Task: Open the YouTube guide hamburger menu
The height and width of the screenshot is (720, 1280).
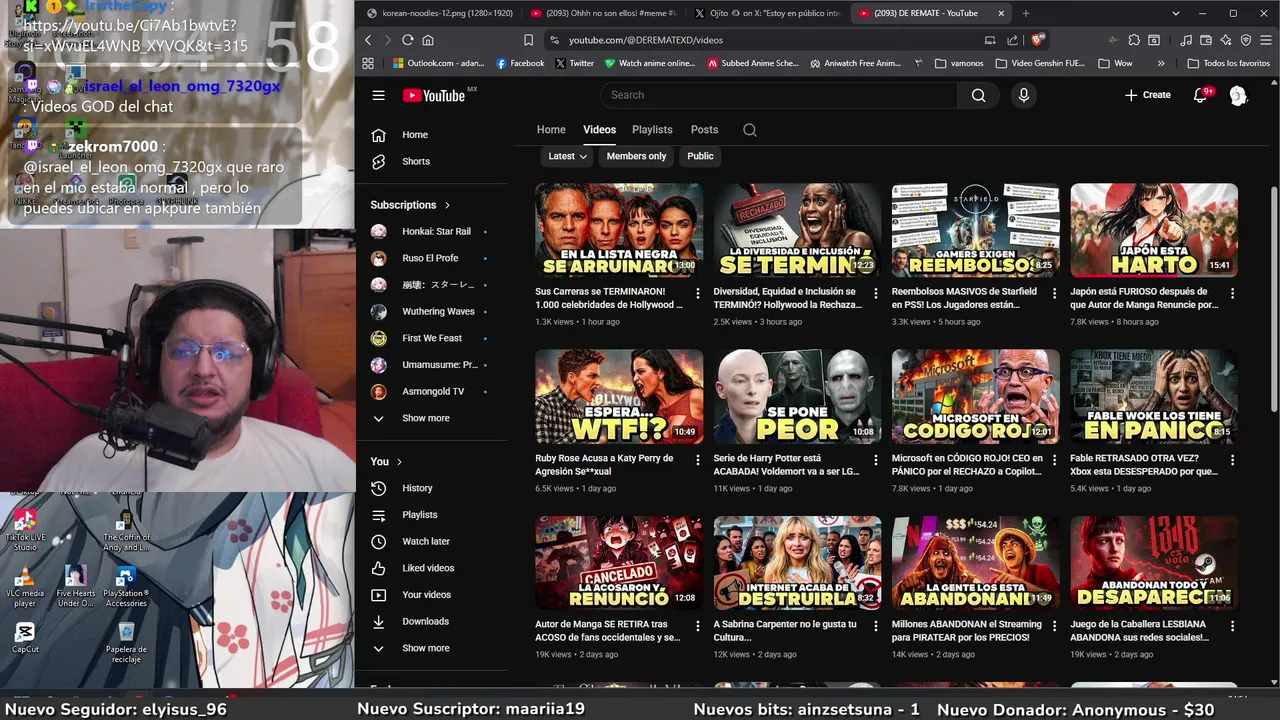Action: (x=378, y=95)
